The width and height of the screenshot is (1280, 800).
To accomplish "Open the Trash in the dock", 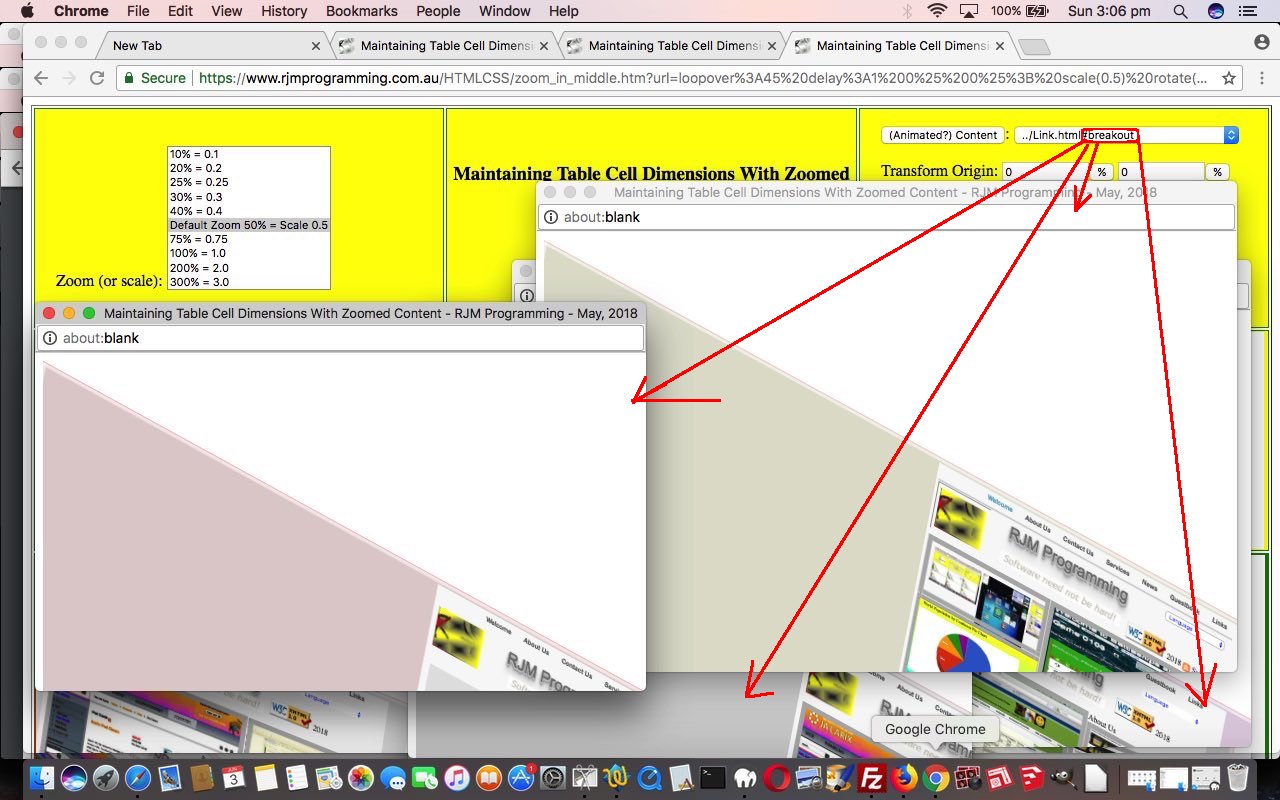I will coord(1238,777).
